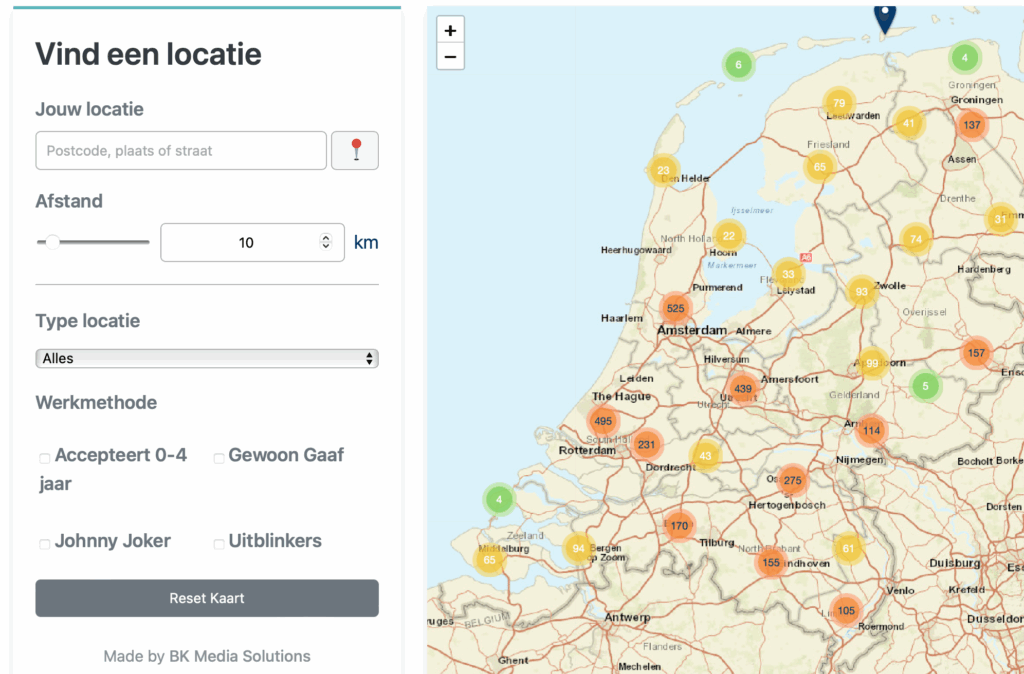Focus the postcode location input field
1024x674 pixels.
coord(181,151)
